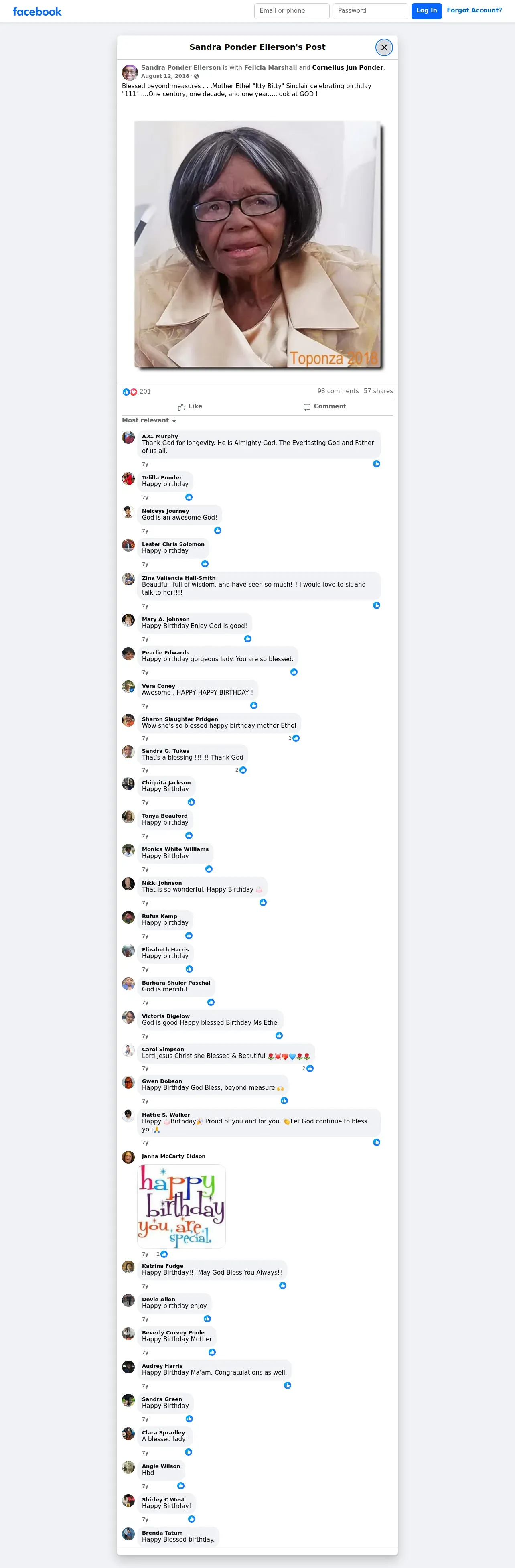Open Sandra Ponder Ellerson's profile picture

click(x=130, y=73)
